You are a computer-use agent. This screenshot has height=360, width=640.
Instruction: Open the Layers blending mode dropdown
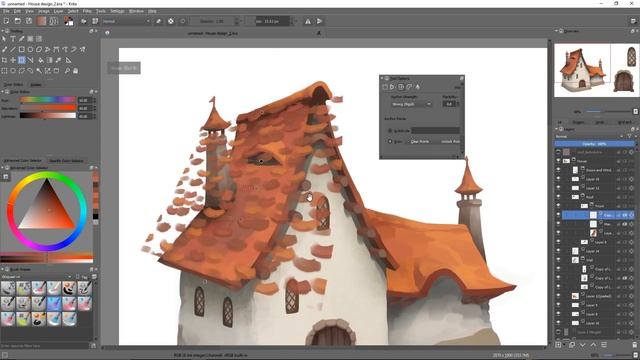[589, 136]
